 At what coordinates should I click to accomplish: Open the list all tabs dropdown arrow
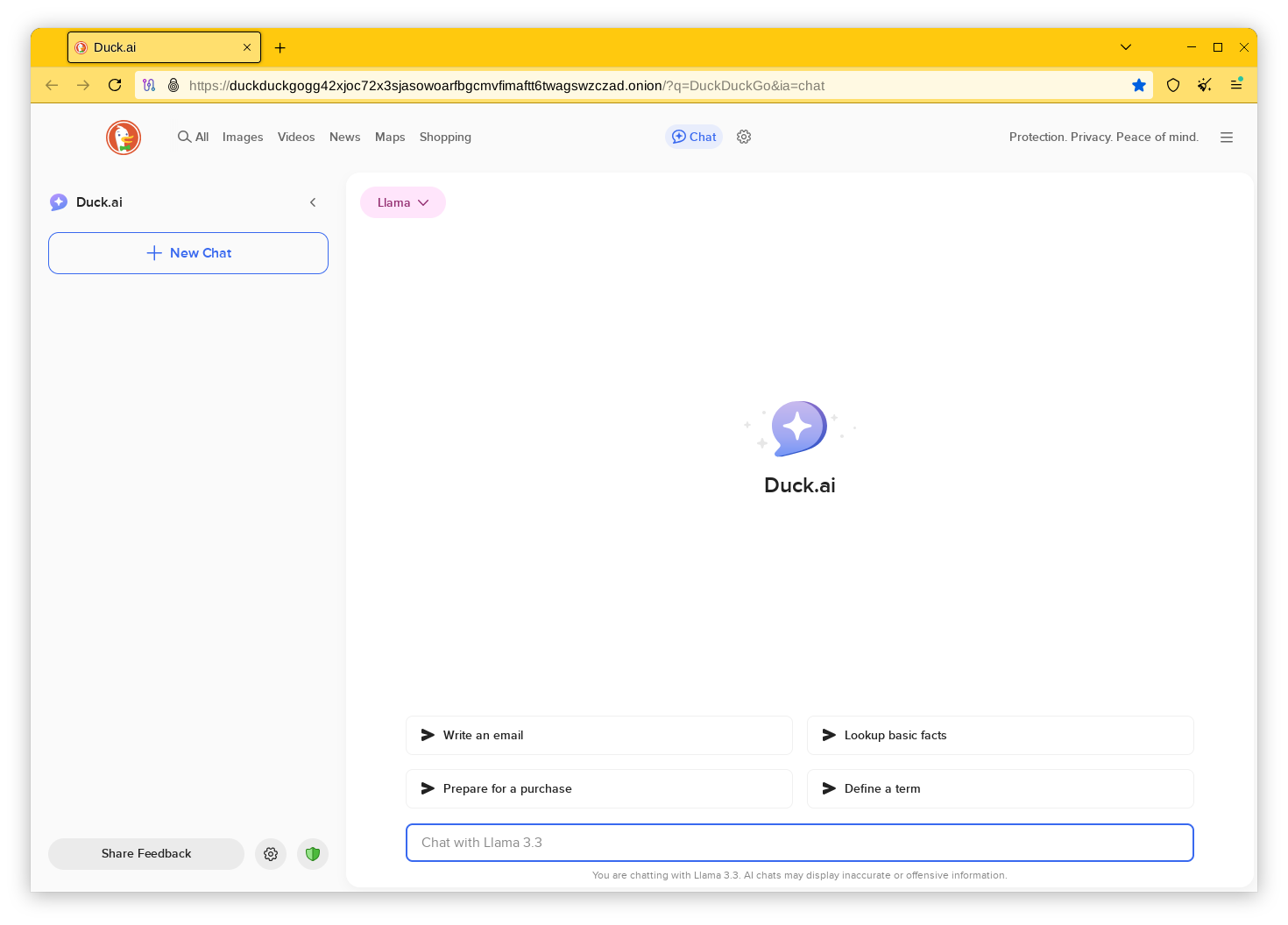coord(1126,47)
